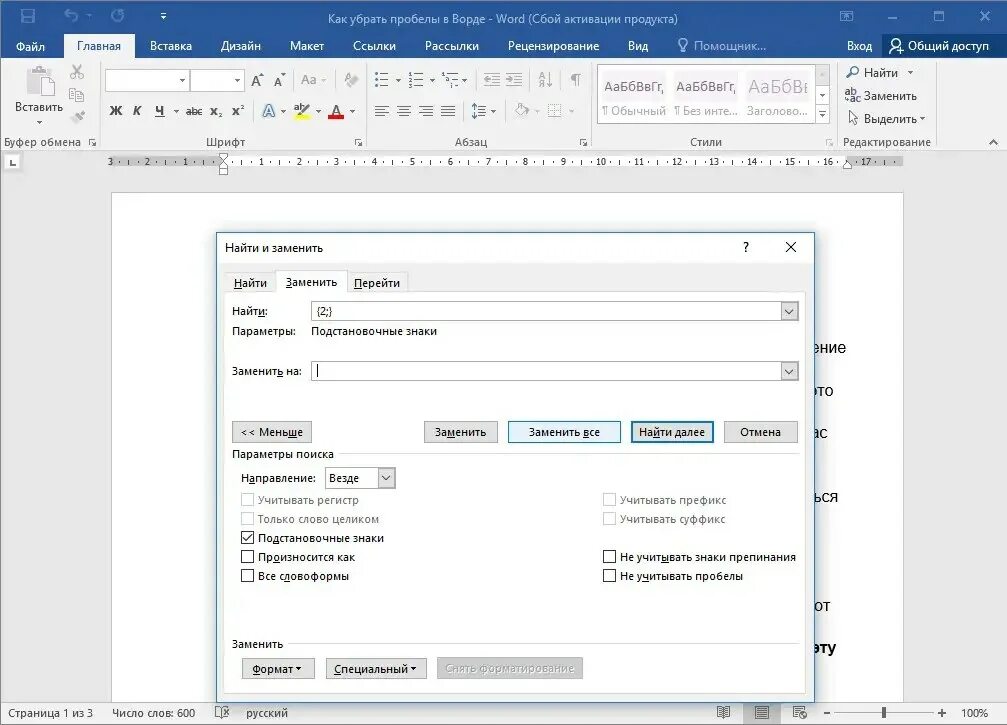
Task: Click the 'Заменить все' button
Action: pos(564,432)
